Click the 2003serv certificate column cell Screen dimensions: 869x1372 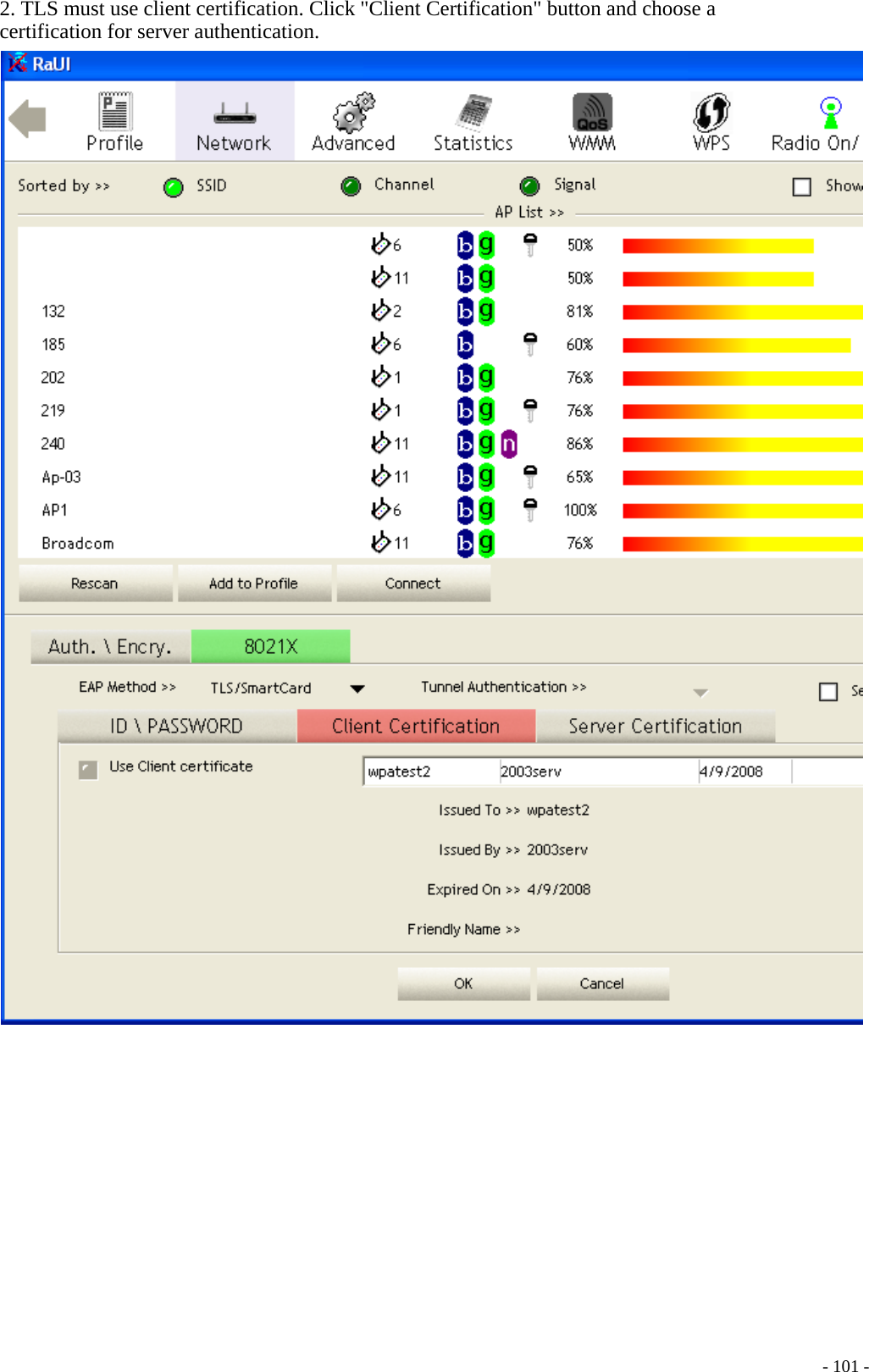pyautogui.click(x=598, y=772)
